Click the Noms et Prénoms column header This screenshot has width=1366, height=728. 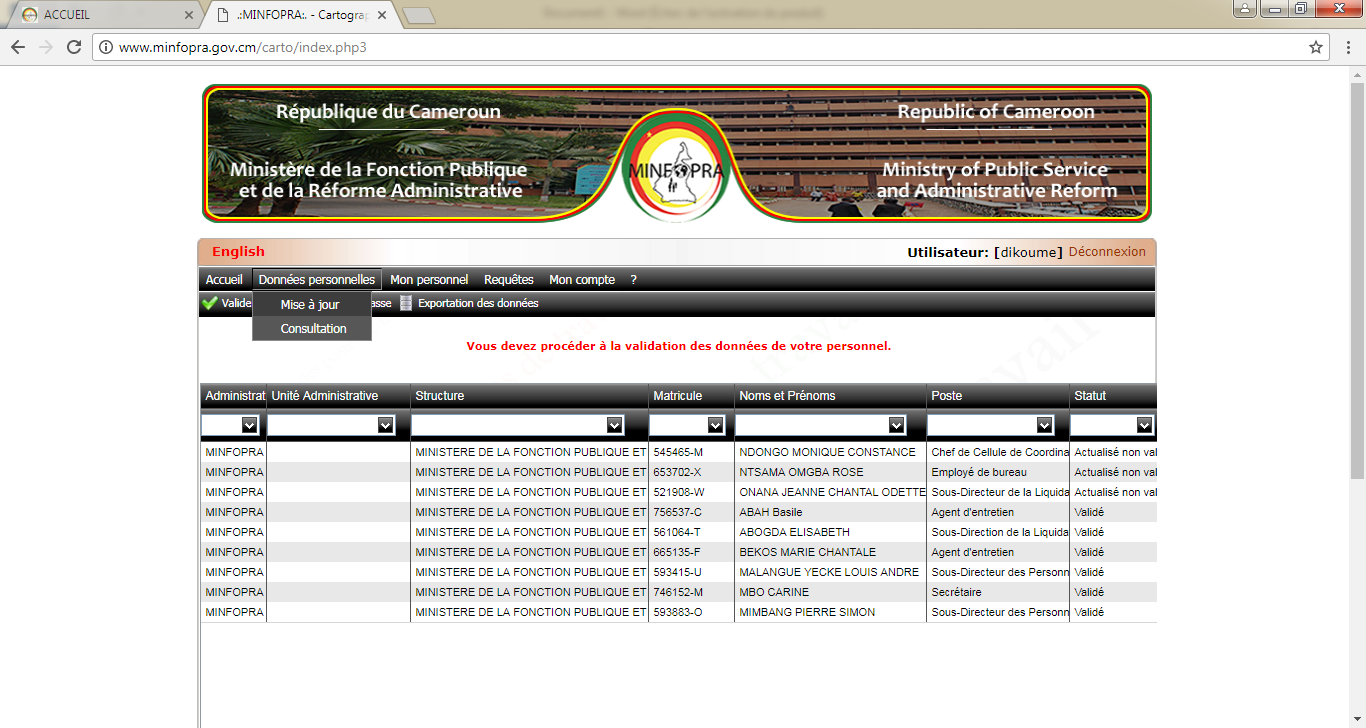click(x=830, y=396)
